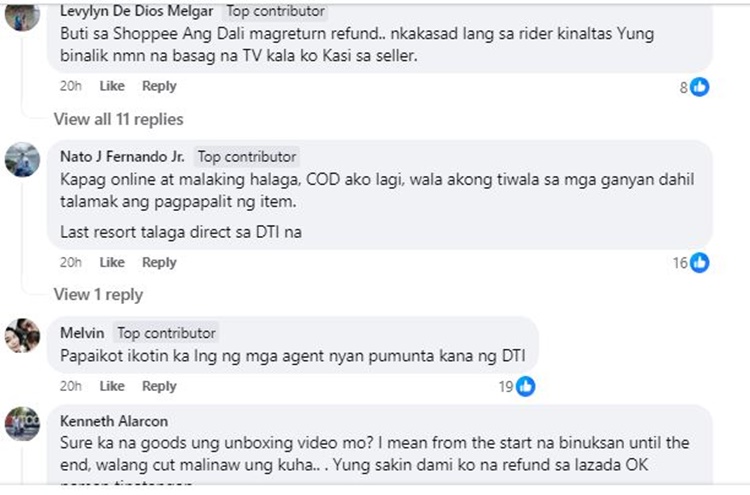Open Melvin profile name link
This screenshot has height=495, width=750.
(x=82, y=332)
